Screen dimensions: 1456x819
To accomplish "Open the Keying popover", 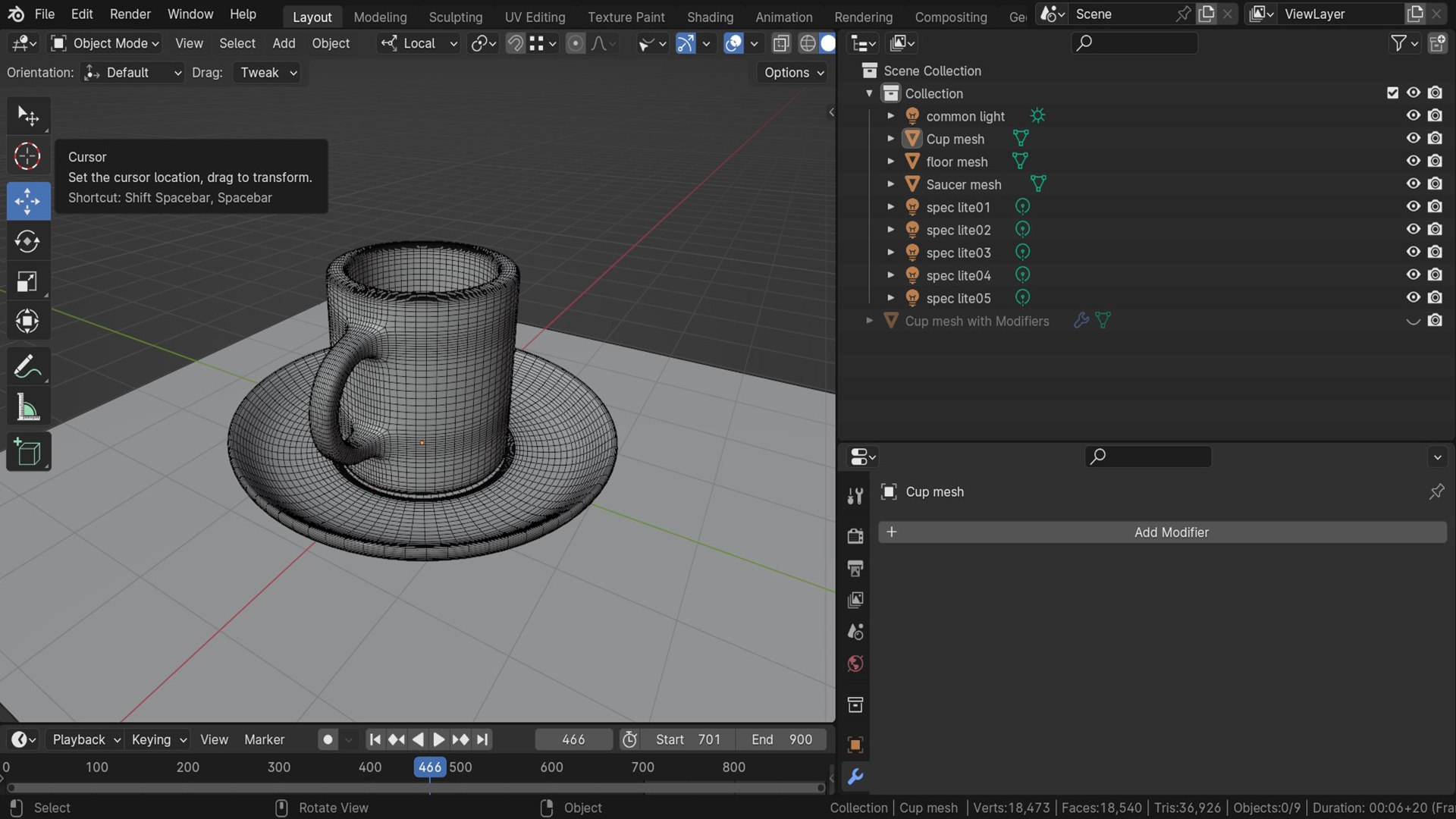I will click(159, 739).
